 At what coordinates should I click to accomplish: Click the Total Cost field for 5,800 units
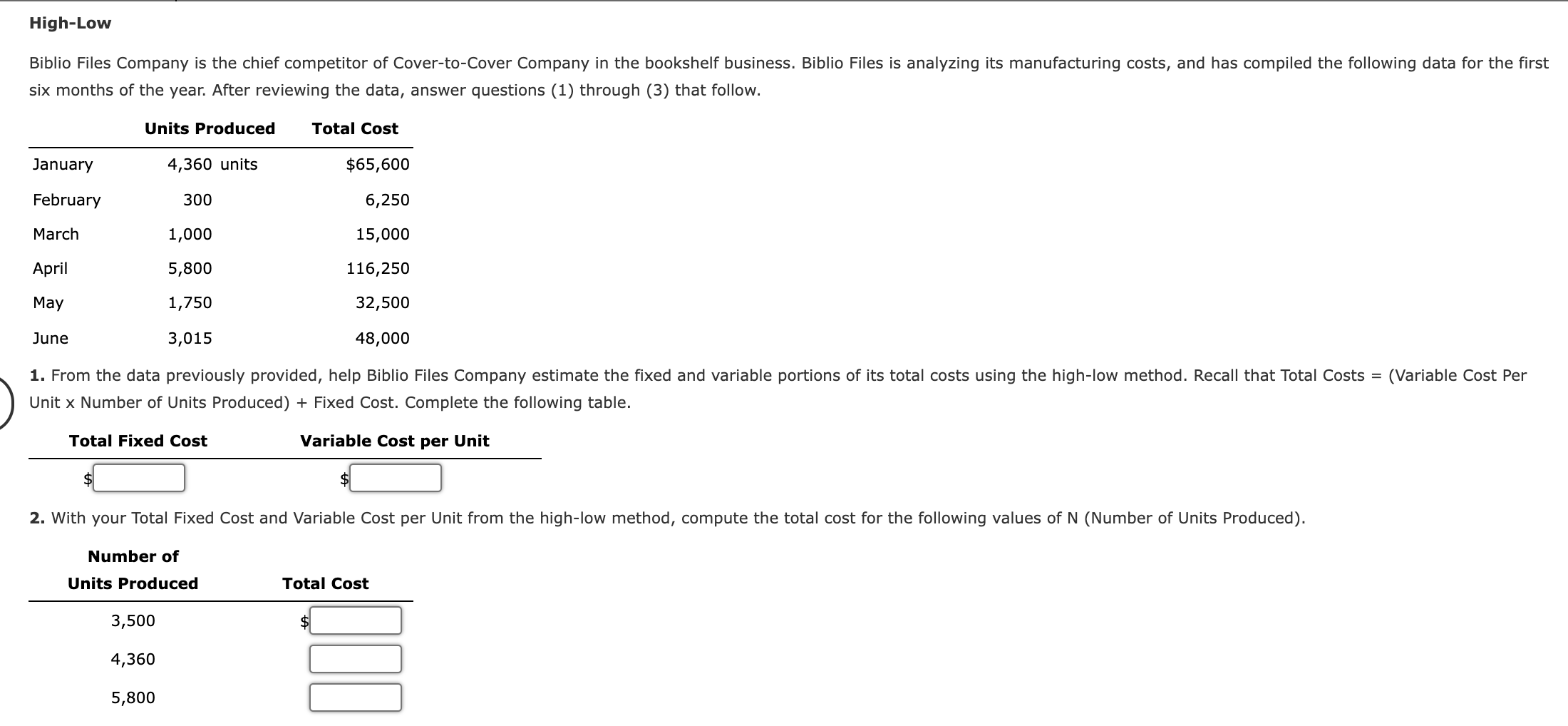(354, 697)
